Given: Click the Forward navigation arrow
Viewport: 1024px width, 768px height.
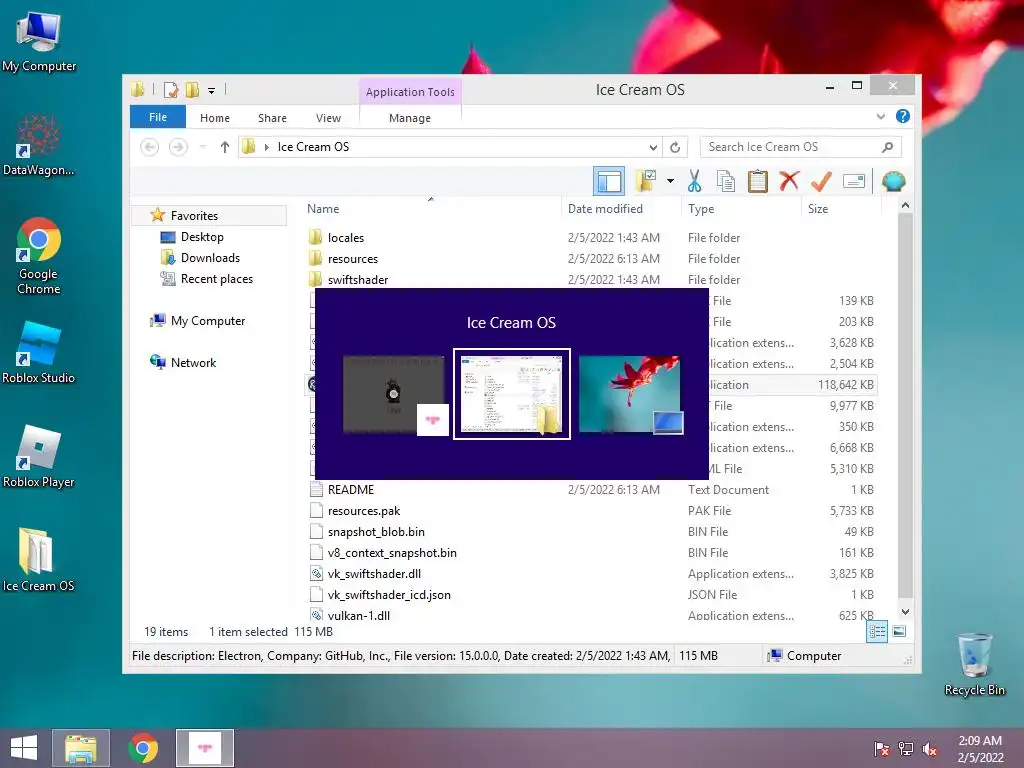Looking at the screenshot, I should tap(178, 147).
